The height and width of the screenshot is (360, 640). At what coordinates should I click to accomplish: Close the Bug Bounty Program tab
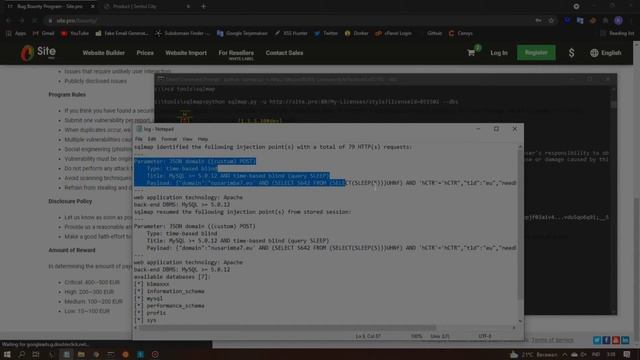93,7
